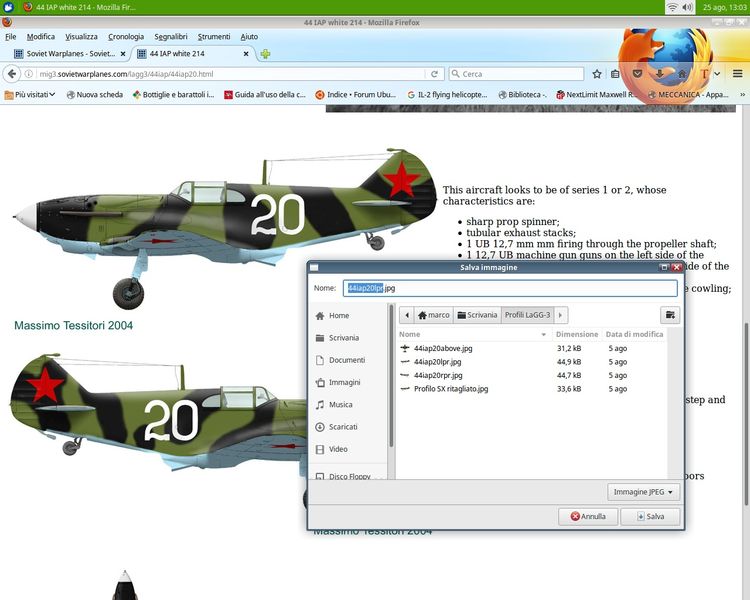The image size is (750, 600).
Task: Open the Segnalibri menu
Action: point(171,36)
